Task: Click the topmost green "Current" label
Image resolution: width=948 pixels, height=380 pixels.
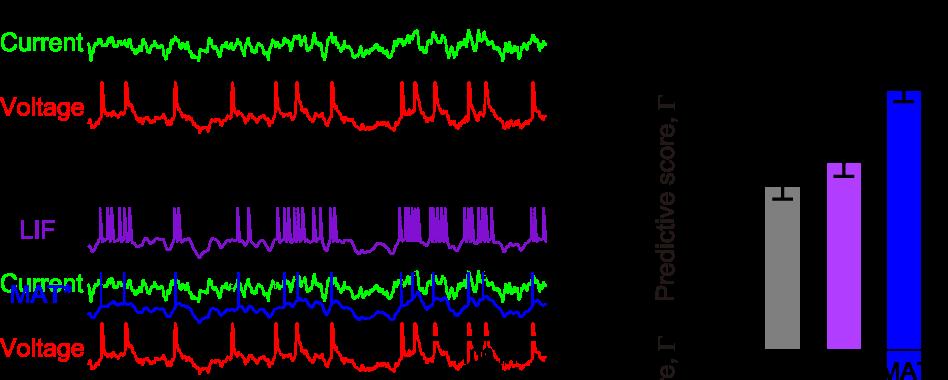Action: tap(42, 43)
